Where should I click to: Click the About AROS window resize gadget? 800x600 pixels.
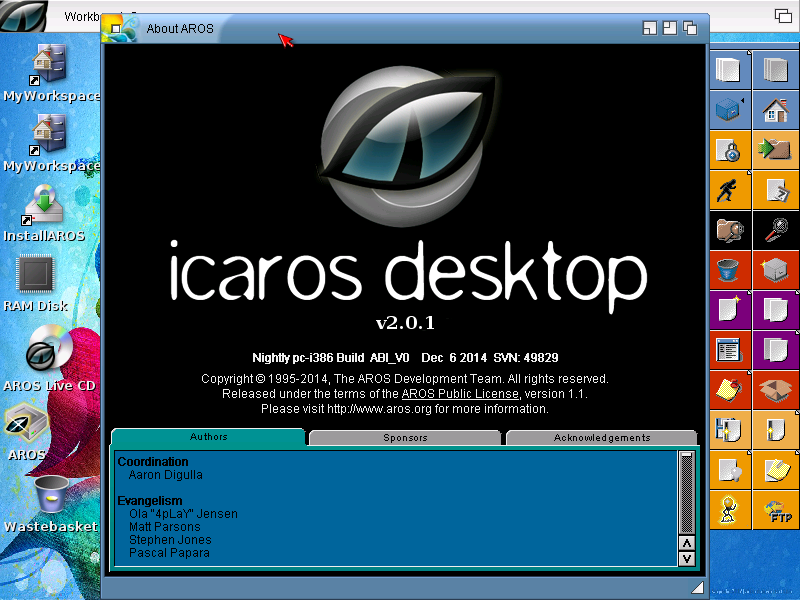pyautogui.click(x=697, y=587)
